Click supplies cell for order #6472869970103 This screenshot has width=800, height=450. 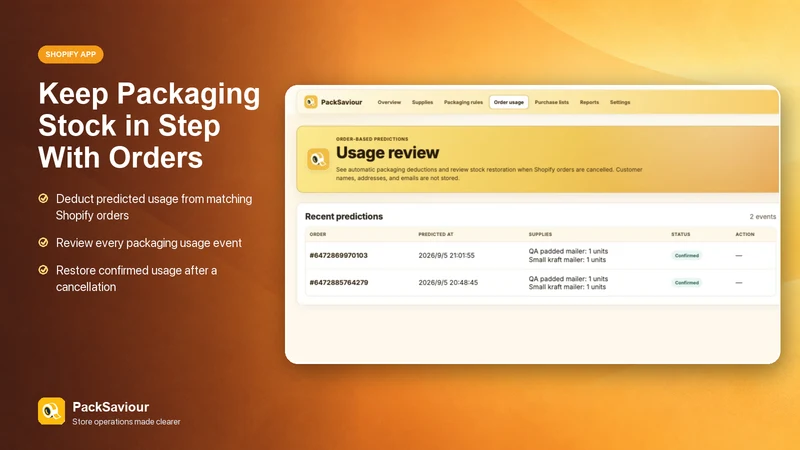568,256
